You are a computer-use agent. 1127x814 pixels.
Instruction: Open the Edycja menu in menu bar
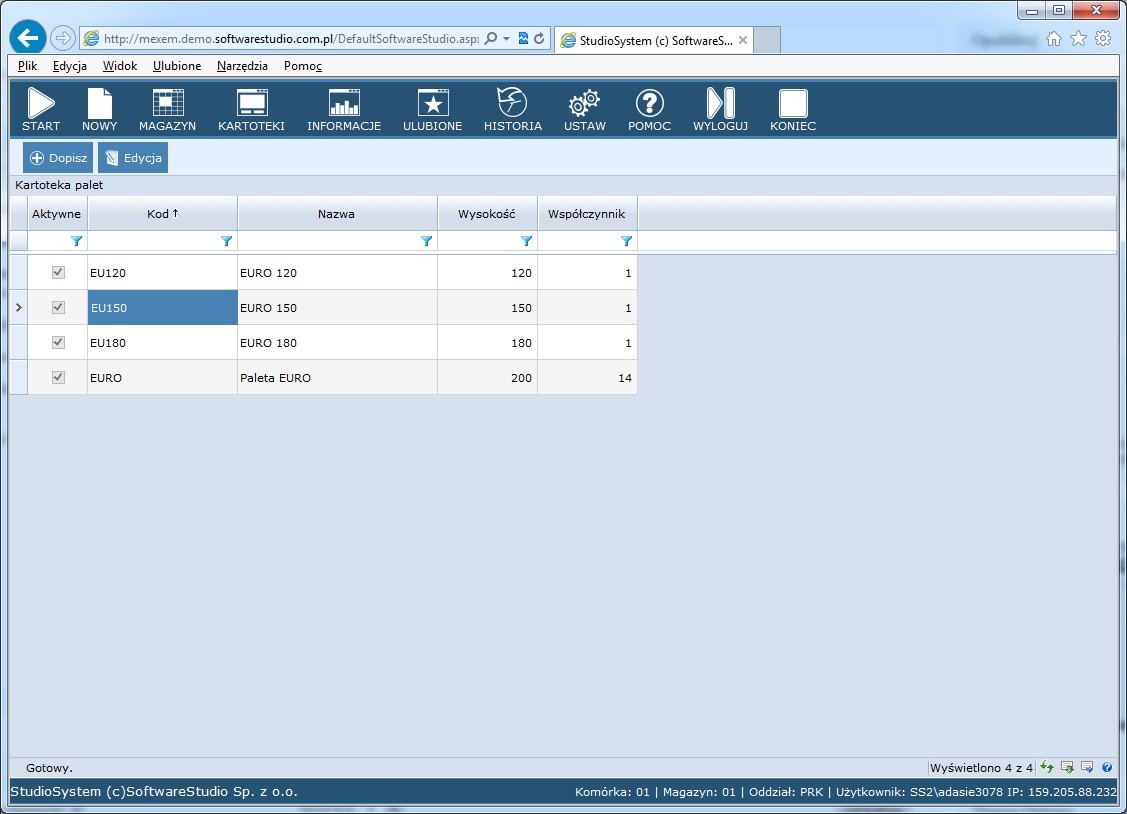coord(70,66)
